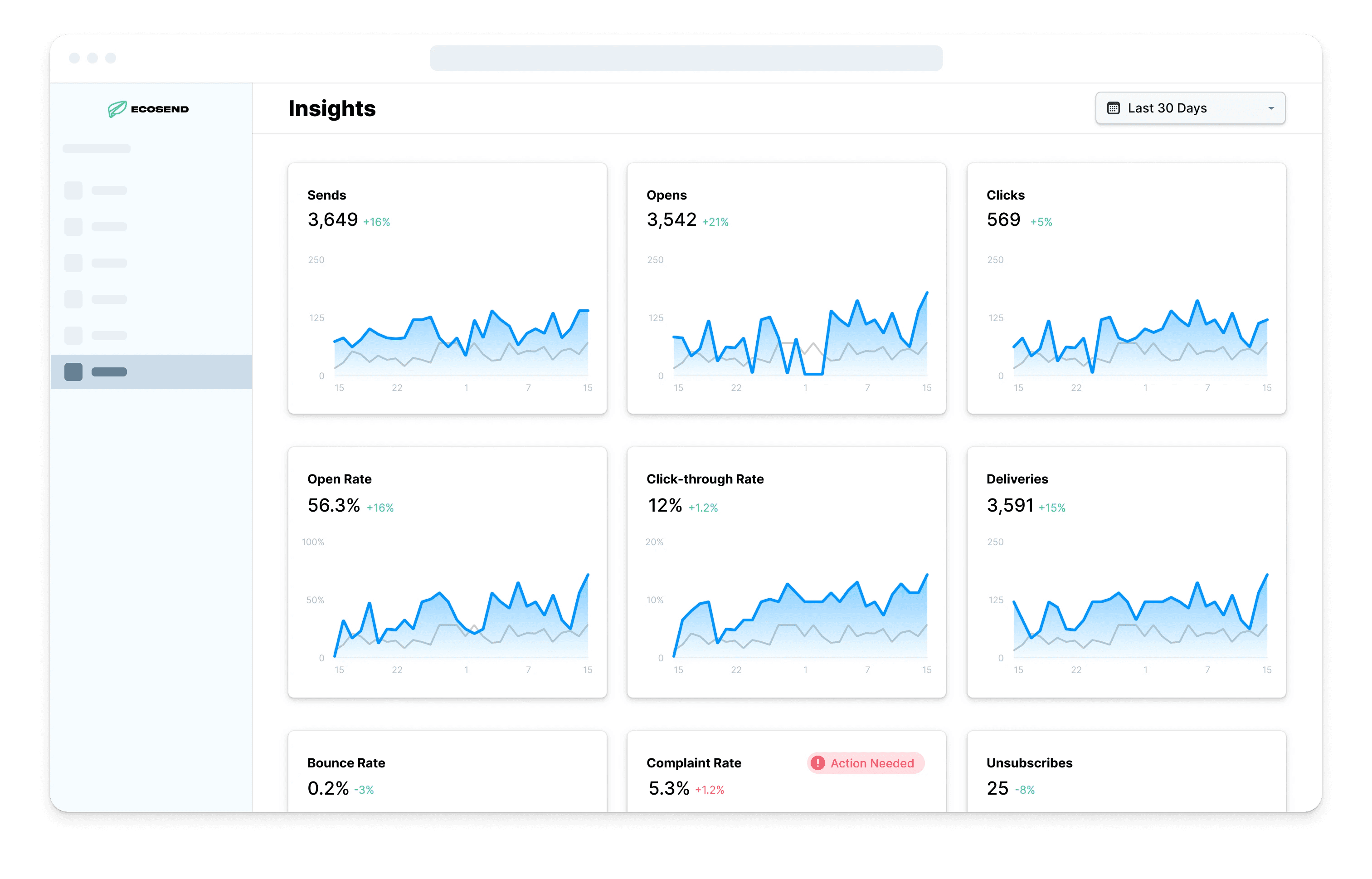Click the red +1.2% Complaint Rate change
1372x879 pixels.
(710, 790)
